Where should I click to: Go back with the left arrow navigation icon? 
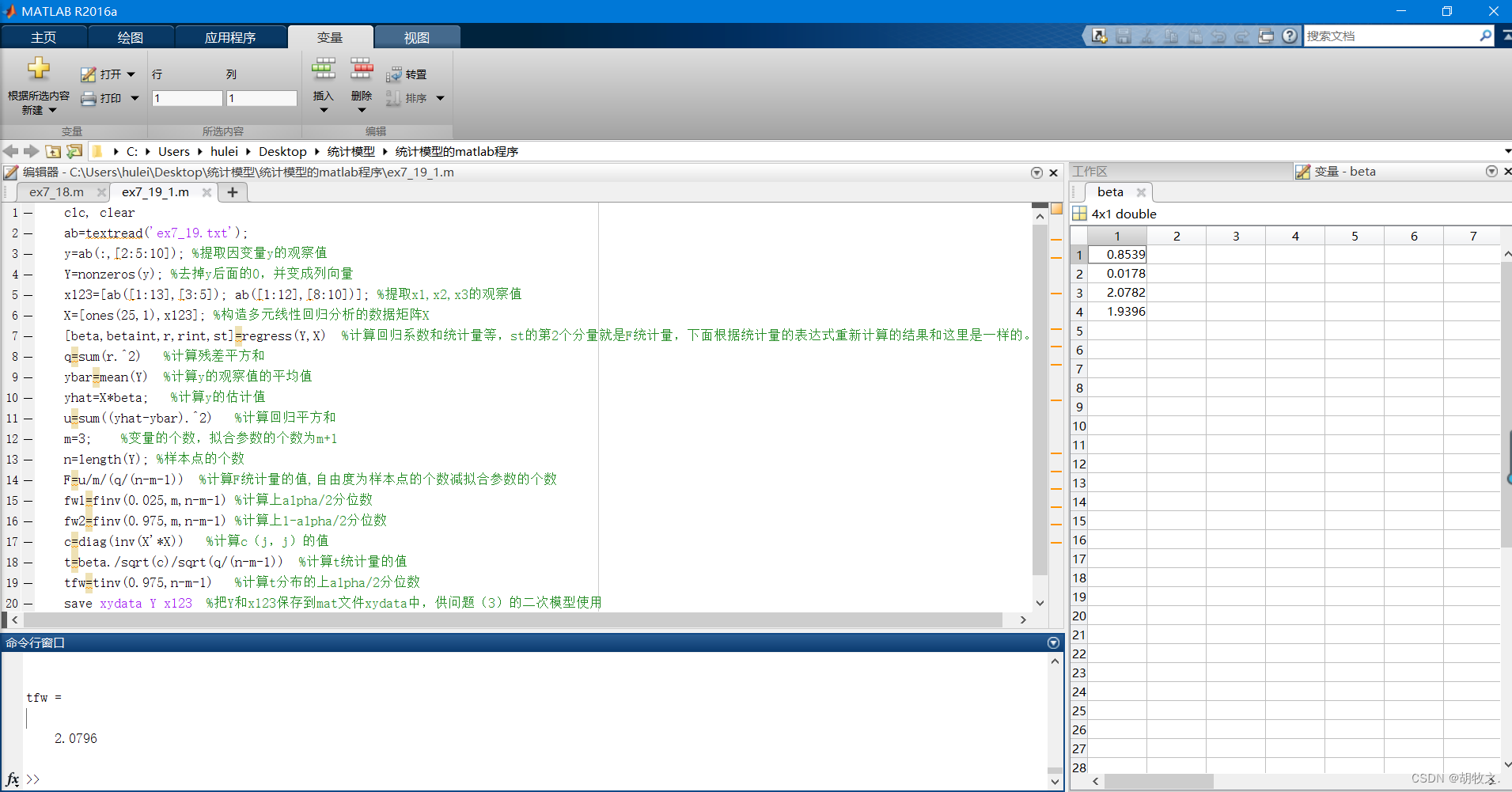tap(11, 151)
